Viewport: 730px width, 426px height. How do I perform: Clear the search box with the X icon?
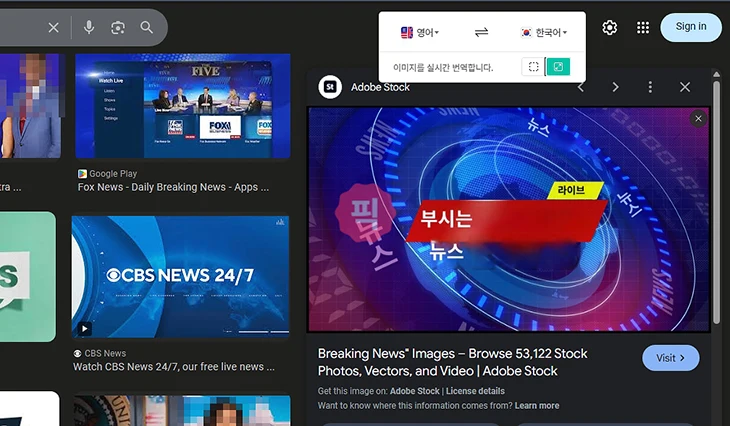point(54,28)
